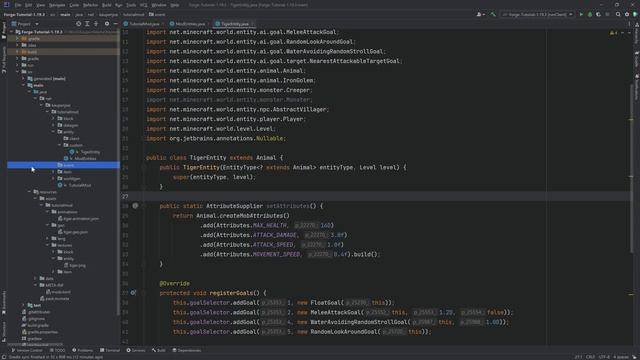The width and height of the screenshot is (640, 360).
Task: Select tiger.png texture in tree
Action: coord(77,265)
